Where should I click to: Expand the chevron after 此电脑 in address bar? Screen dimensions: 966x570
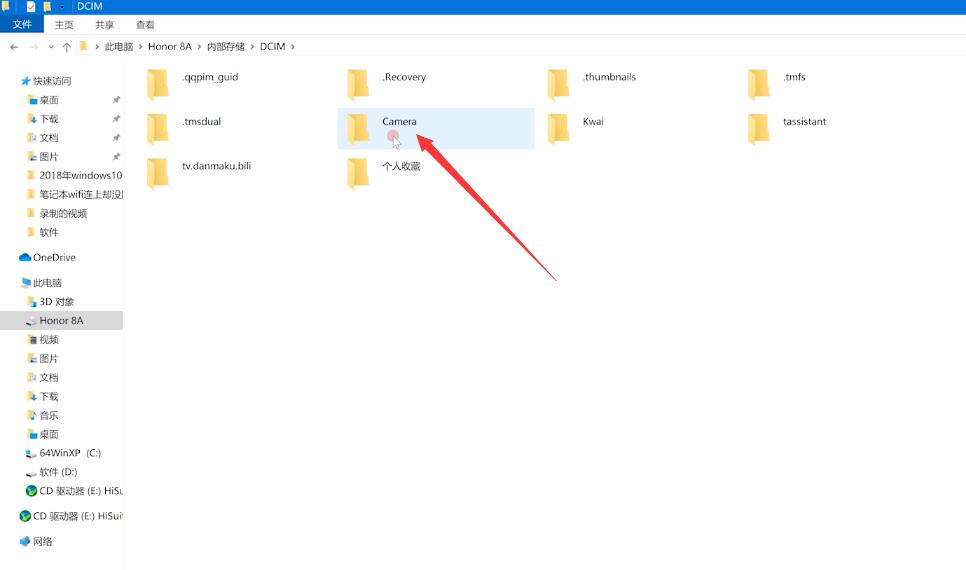tap(140, 47)
